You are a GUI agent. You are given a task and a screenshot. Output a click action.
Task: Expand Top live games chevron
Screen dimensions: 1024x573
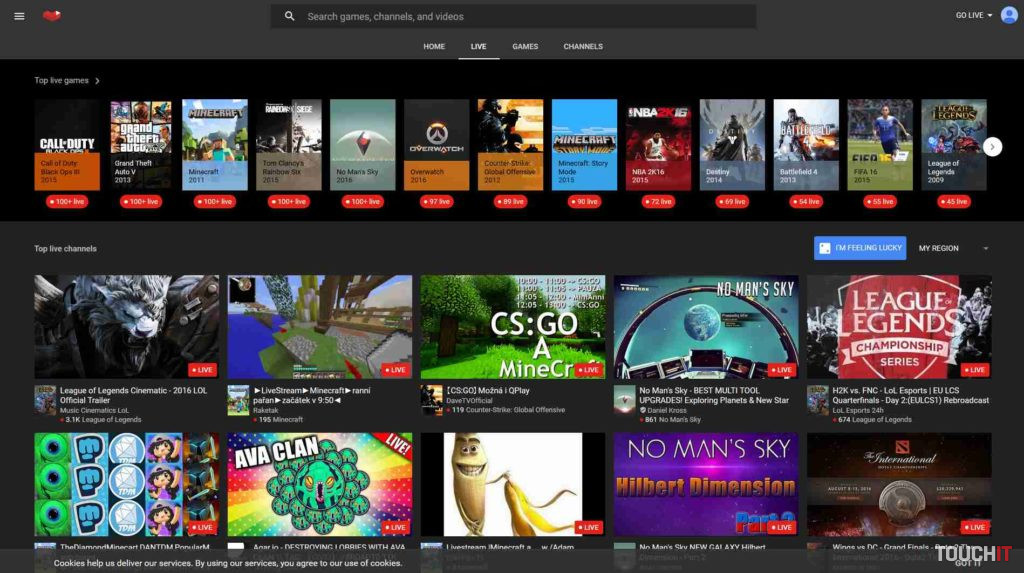[x=97, y=81]
